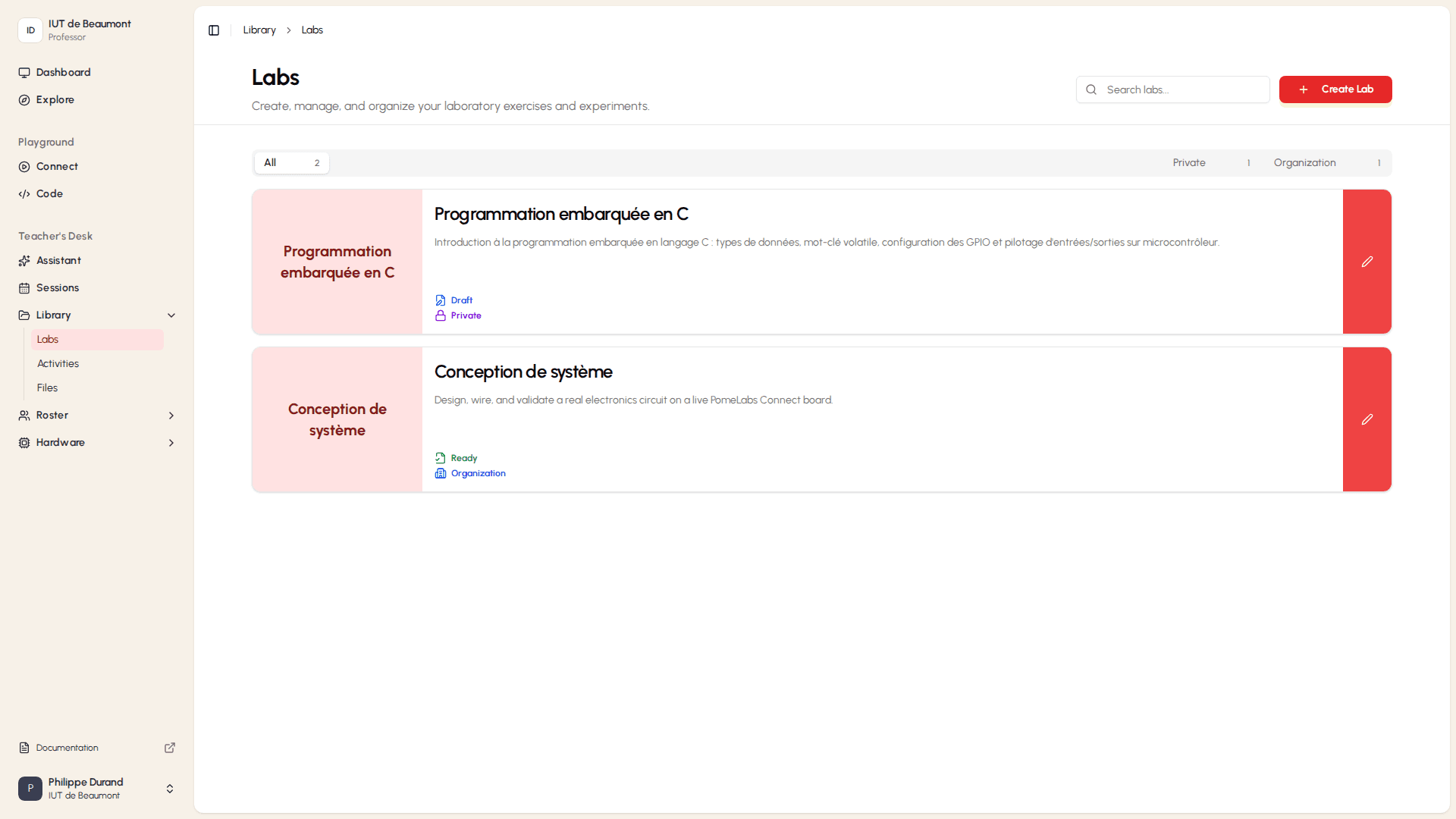Click the Library breadcrumb link
The height and width of the screenshot is (819, 1456).
coord(259,30)
